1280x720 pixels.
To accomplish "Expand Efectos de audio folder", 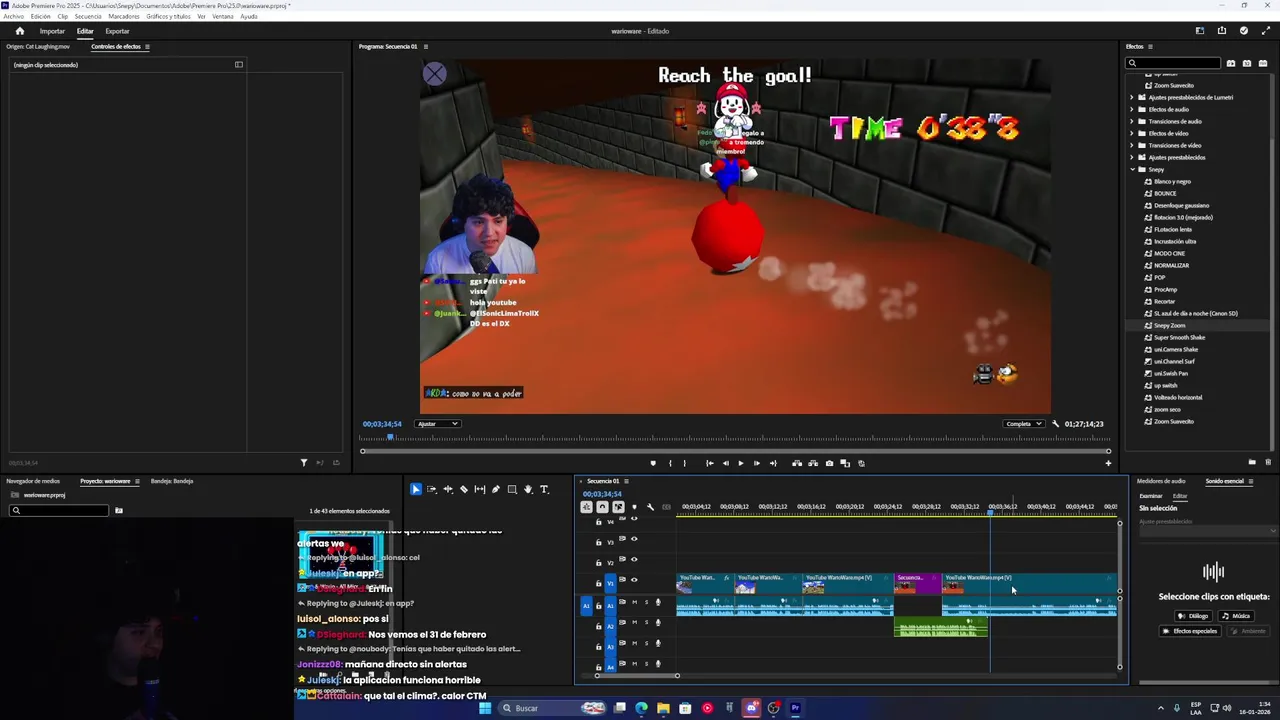I will click(1132, 110).
